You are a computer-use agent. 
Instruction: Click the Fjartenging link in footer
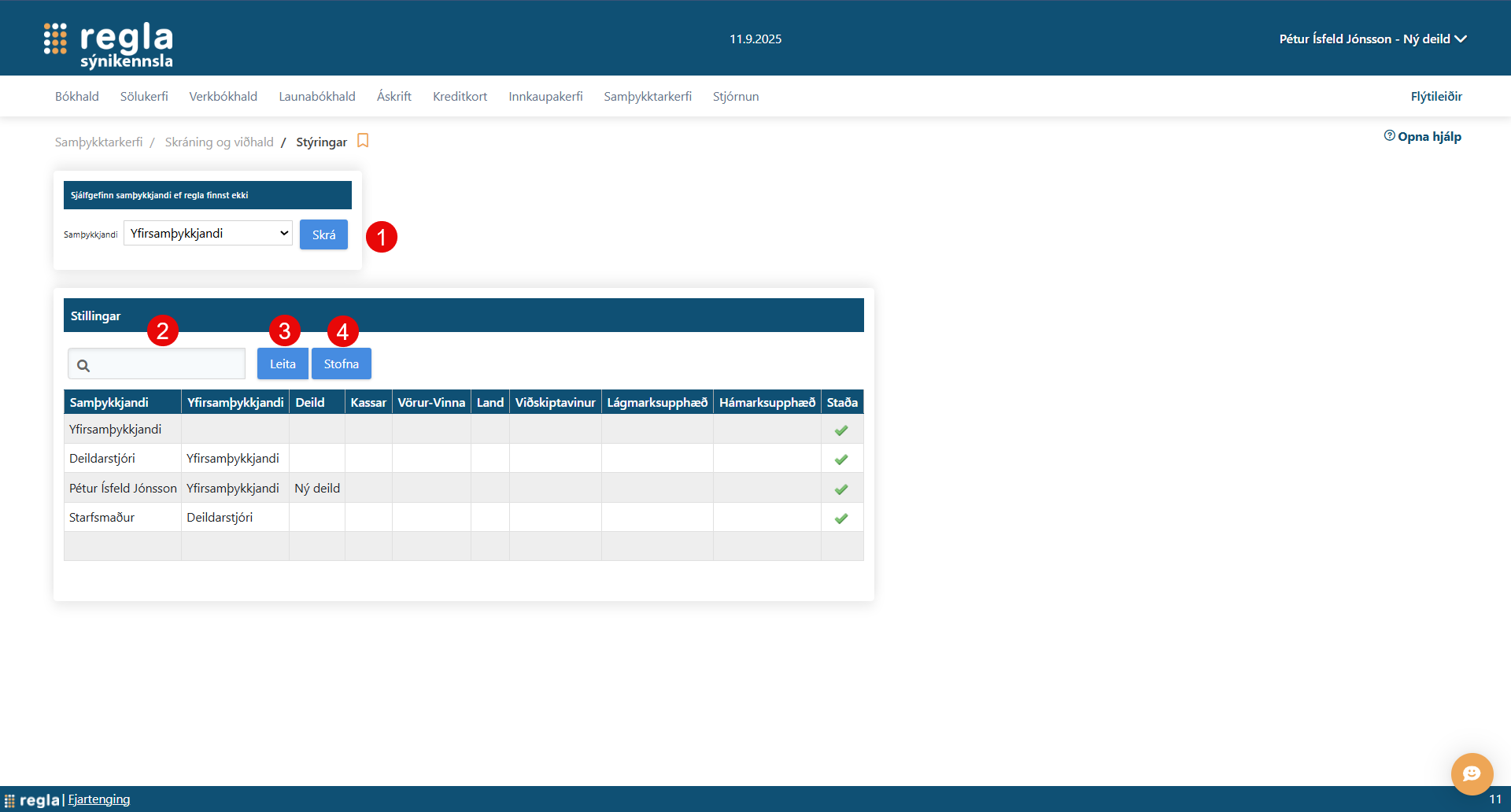click(99, 799)
